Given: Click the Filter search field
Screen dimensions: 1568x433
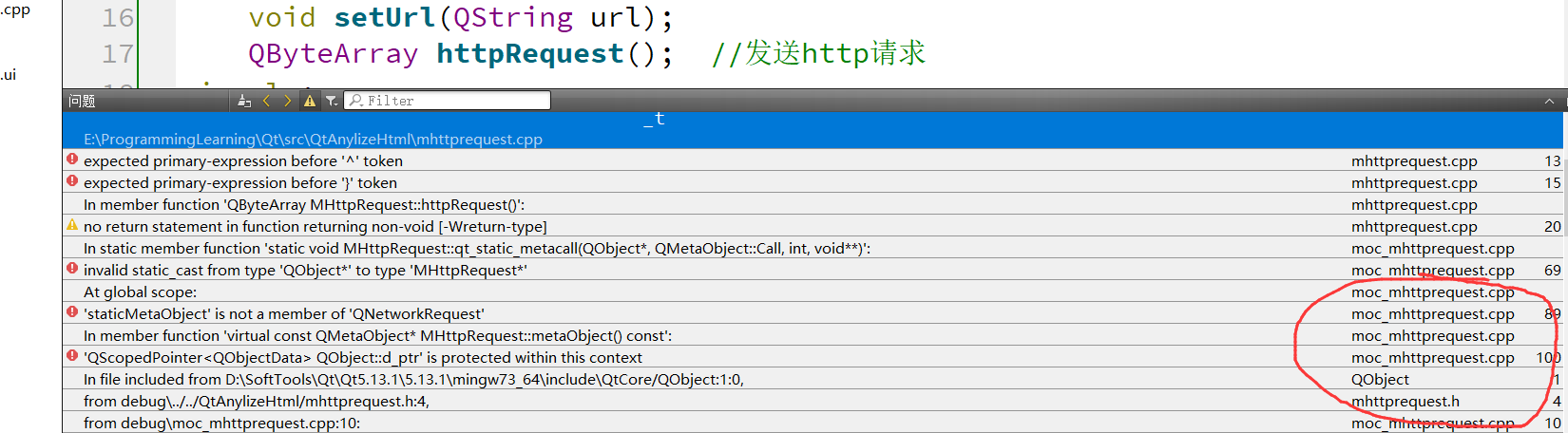Looking at the screenshot, I should (x=447, y=101).
